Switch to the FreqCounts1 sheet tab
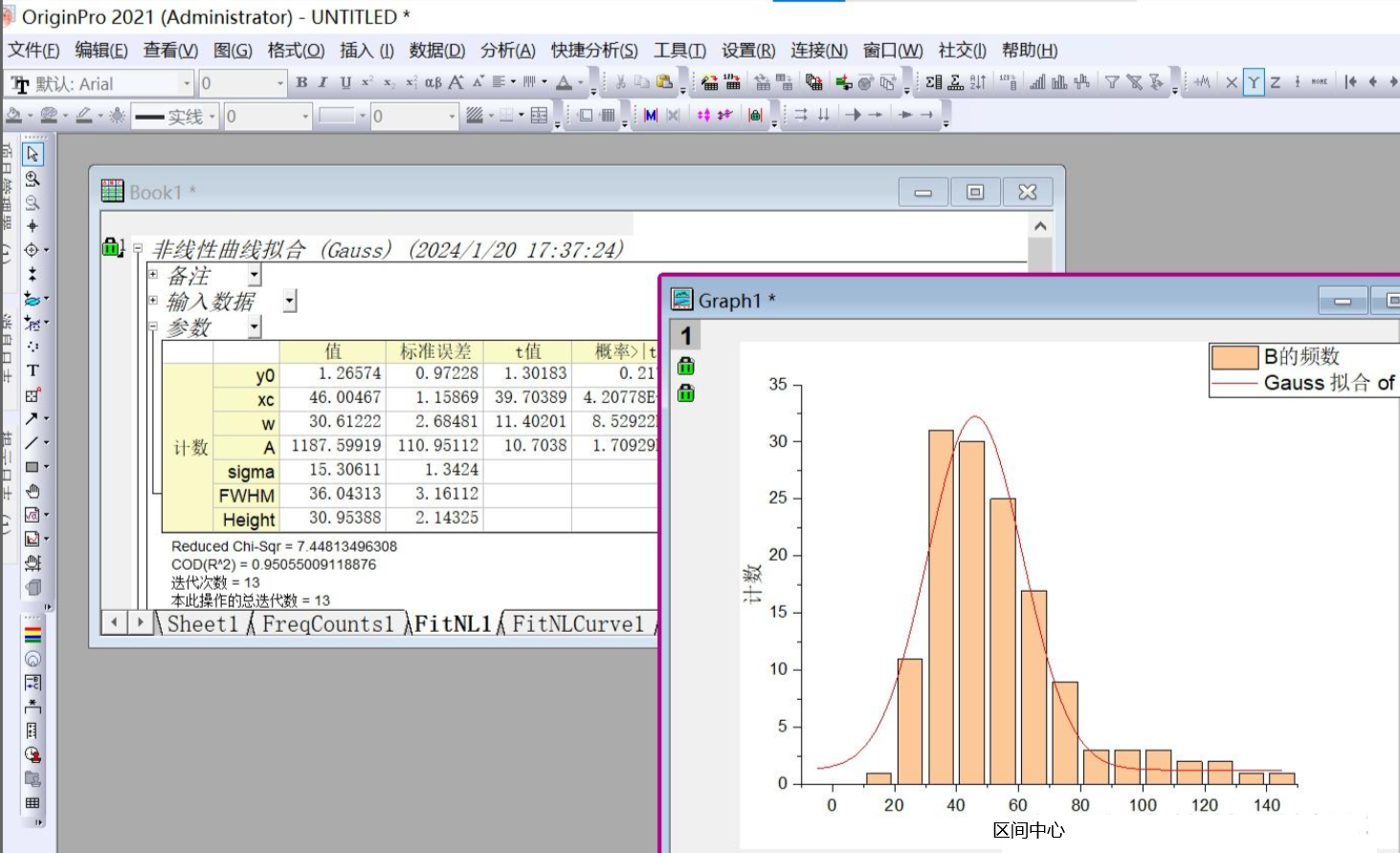 tap(327, 624)
